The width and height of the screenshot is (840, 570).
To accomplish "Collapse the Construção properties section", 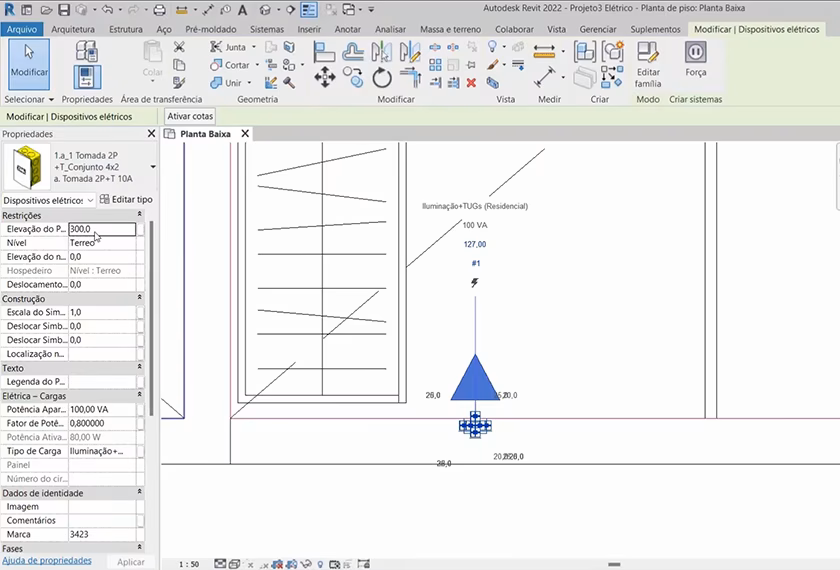I will pyautogui.click(x=139, y=299).
